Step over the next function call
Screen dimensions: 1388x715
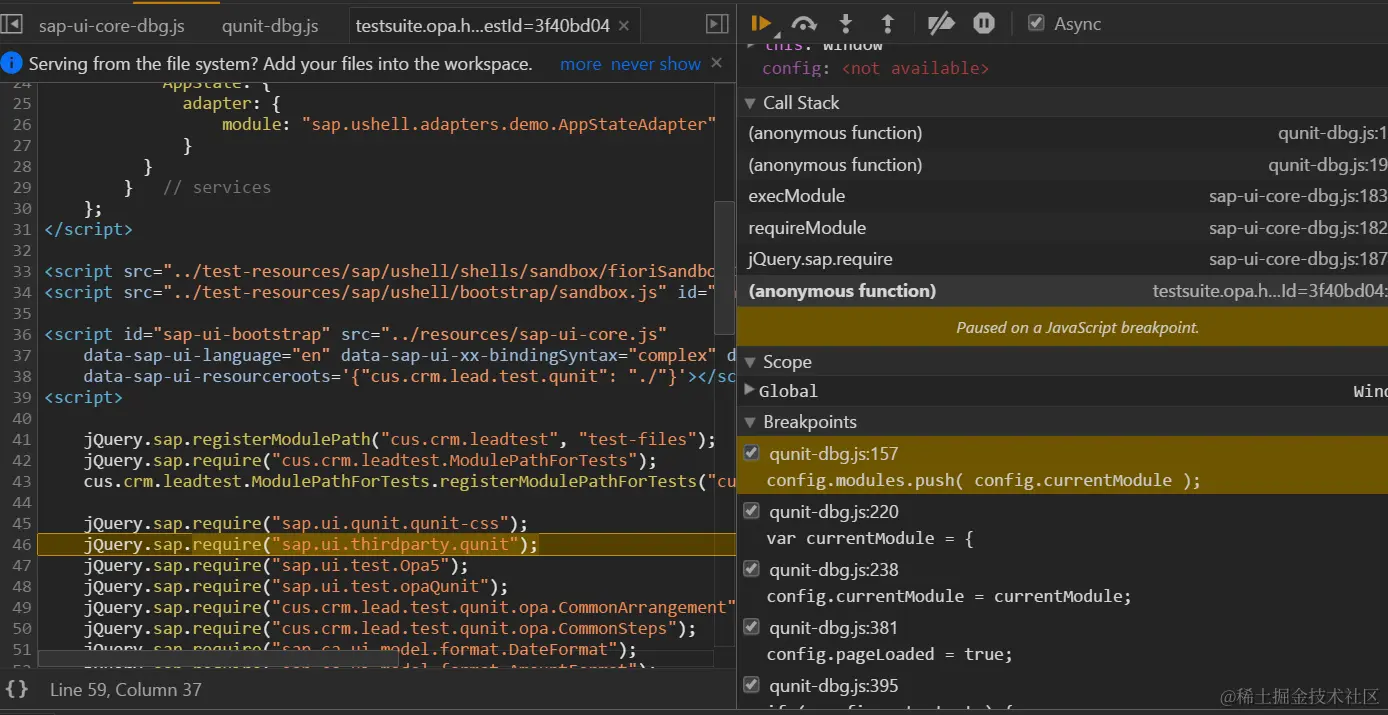[x=804, y=23]
